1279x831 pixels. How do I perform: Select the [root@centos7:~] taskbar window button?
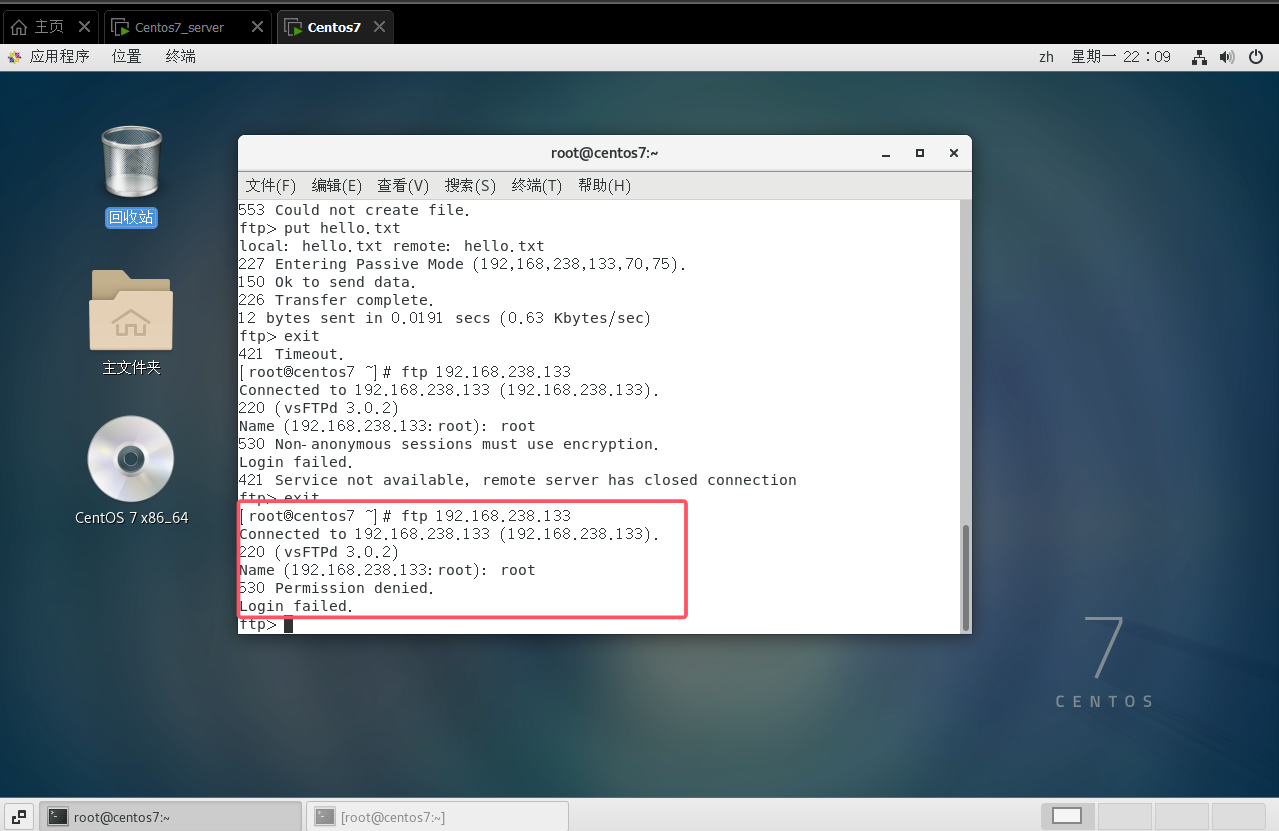437,816
